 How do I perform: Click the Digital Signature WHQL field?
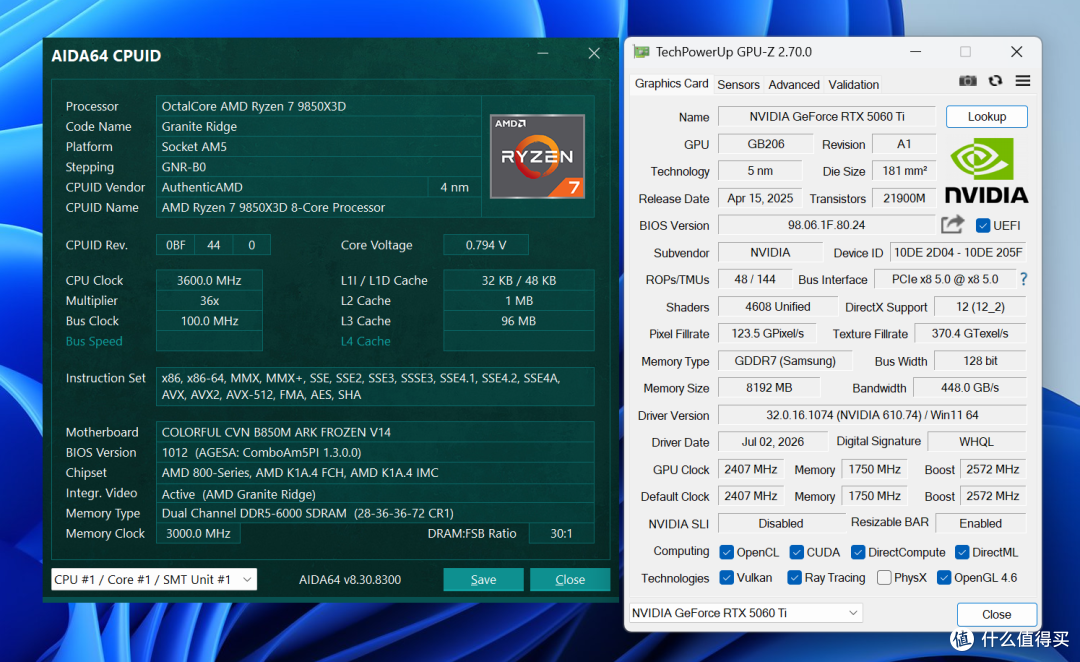[x=976, y=442]
